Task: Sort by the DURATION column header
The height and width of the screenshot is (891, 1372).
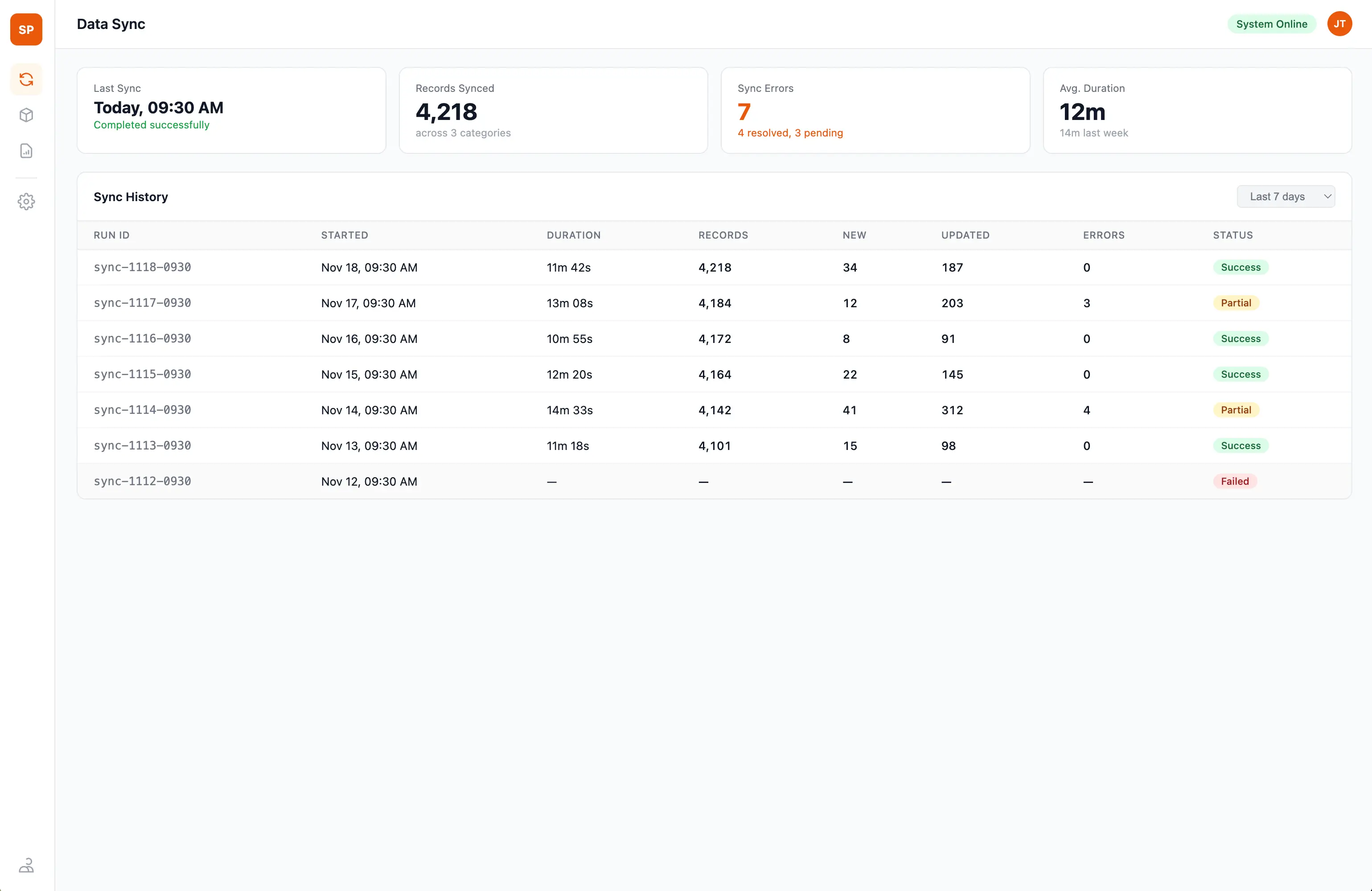Action: (x=573, y=235)
